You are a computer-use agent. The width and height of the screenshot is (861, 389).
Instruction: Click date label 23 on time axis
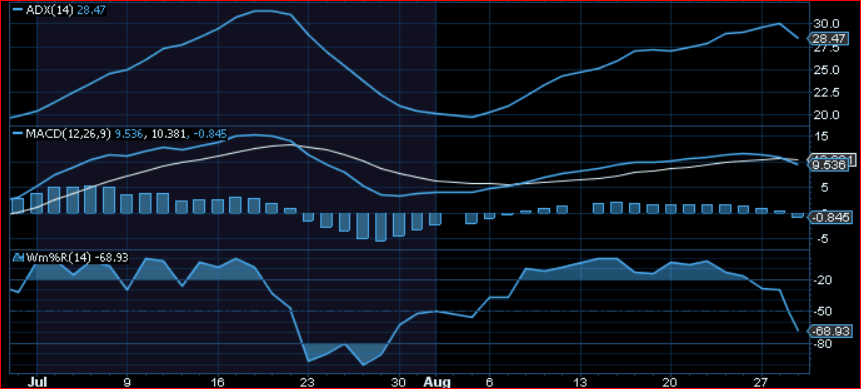pos(308,381)
